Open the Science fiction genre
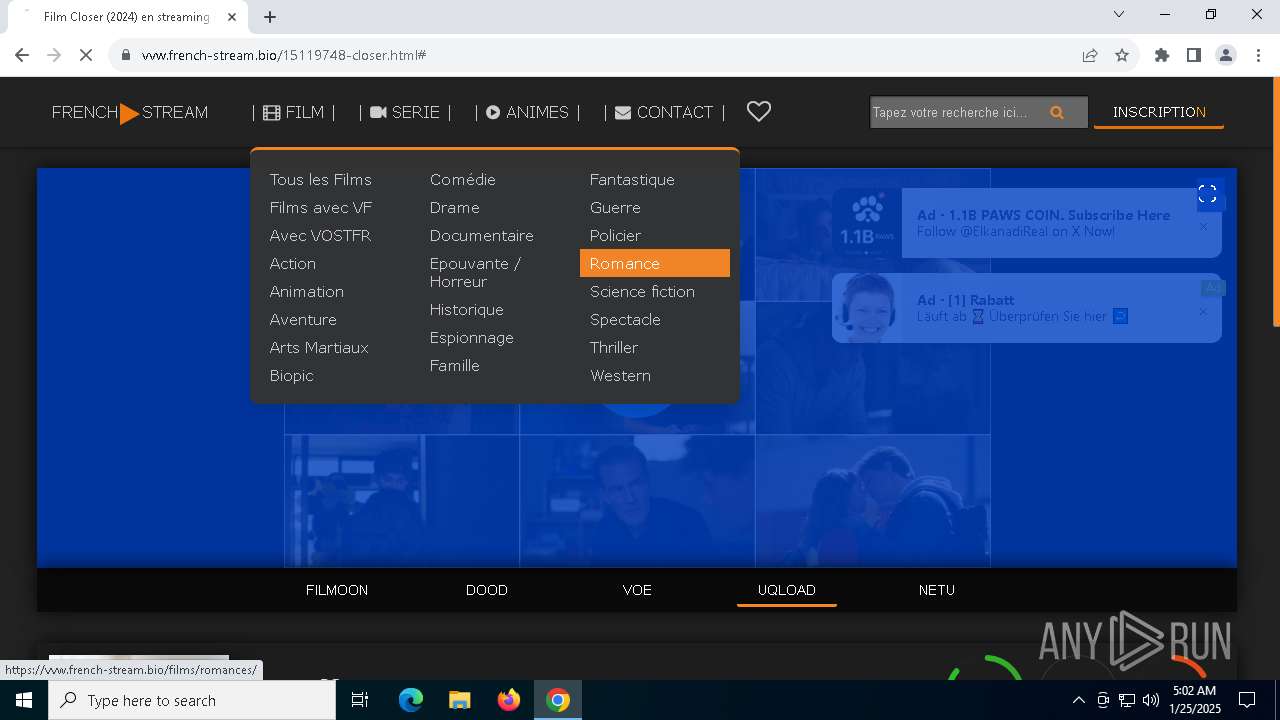The height and width of the screenshot is (720, 1280). point(642,292)
